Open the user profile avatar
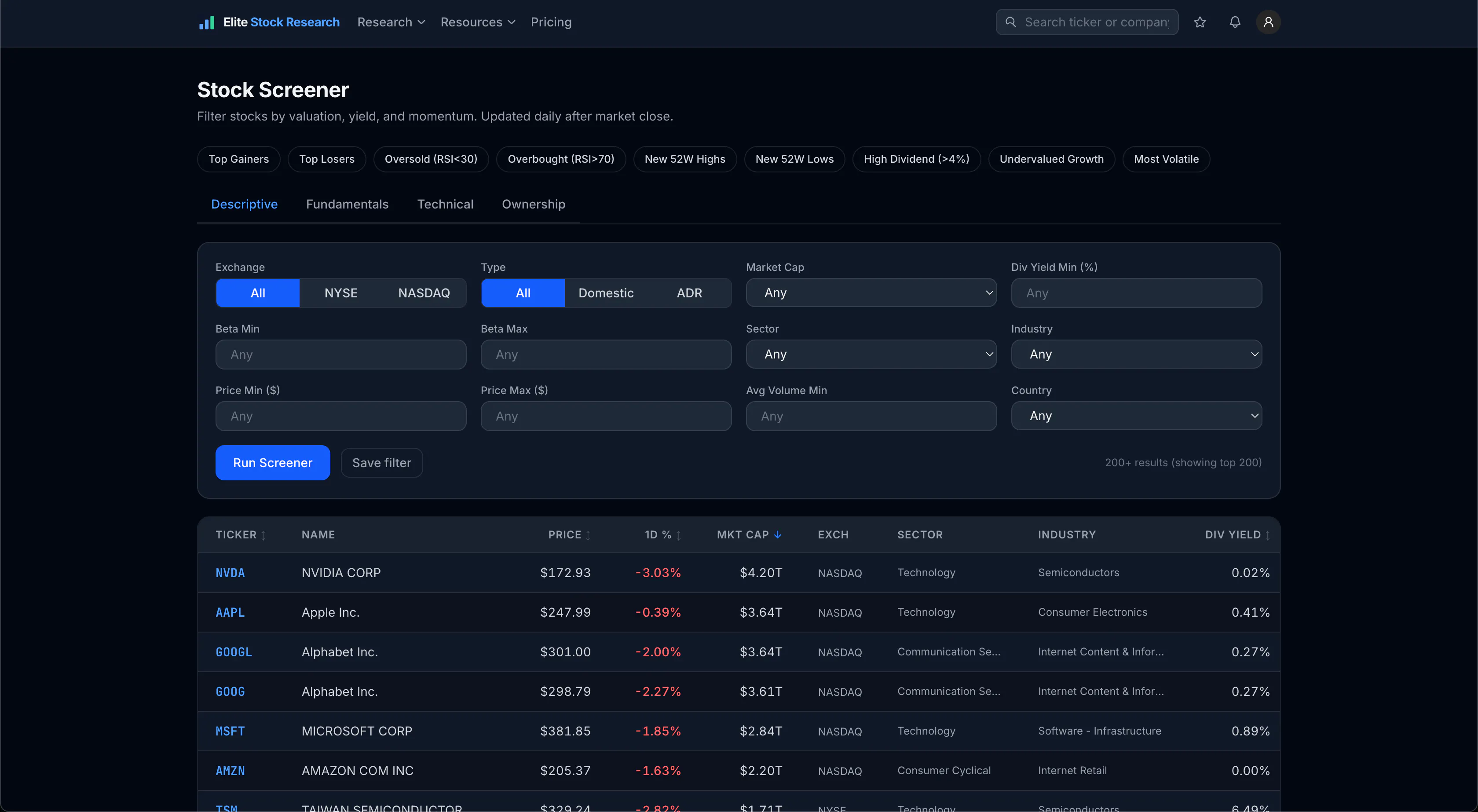 1269,22
